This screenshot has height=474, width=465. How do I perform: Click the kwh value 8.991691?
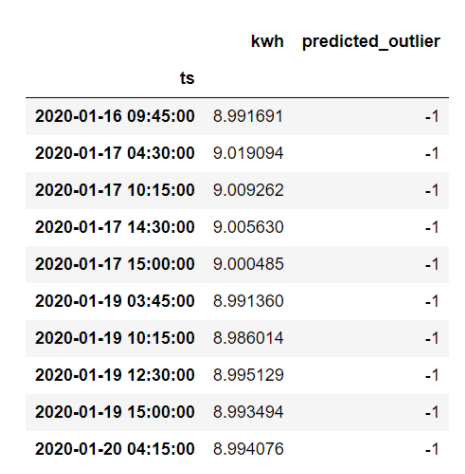point(248,116)
